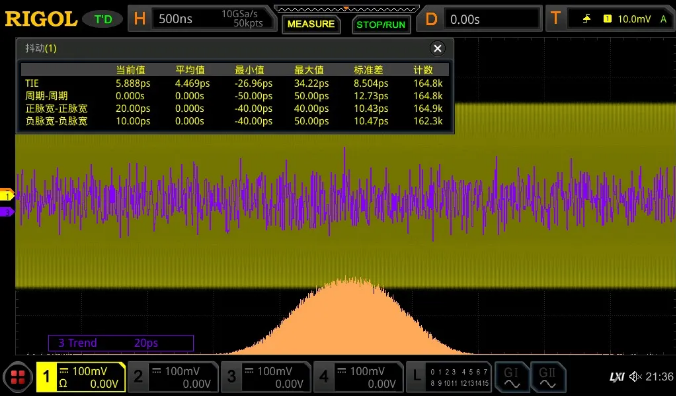Screen dimensions: 676x396
Task: Open the GI signal generator icon
Action: pyautogui.click(x=512, y=377)
